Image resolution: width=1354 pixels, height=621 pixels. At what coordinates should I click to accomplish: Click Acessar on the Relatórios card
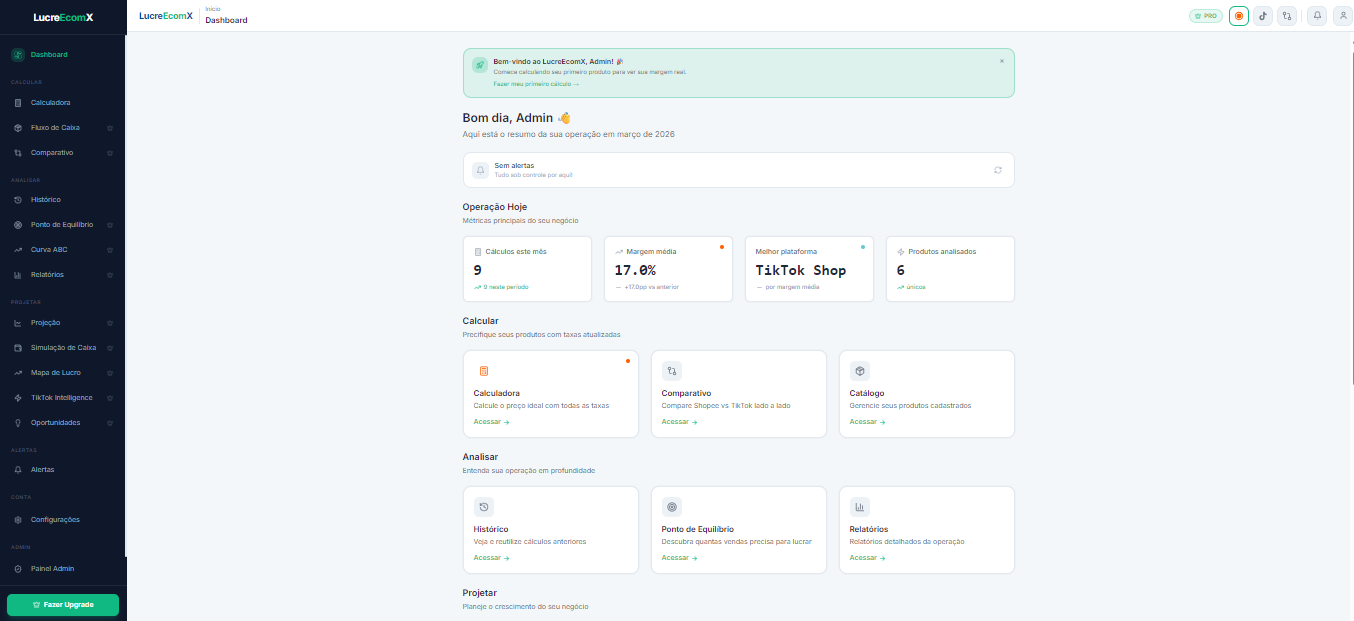pyautogui.click(x=867, y=558)
